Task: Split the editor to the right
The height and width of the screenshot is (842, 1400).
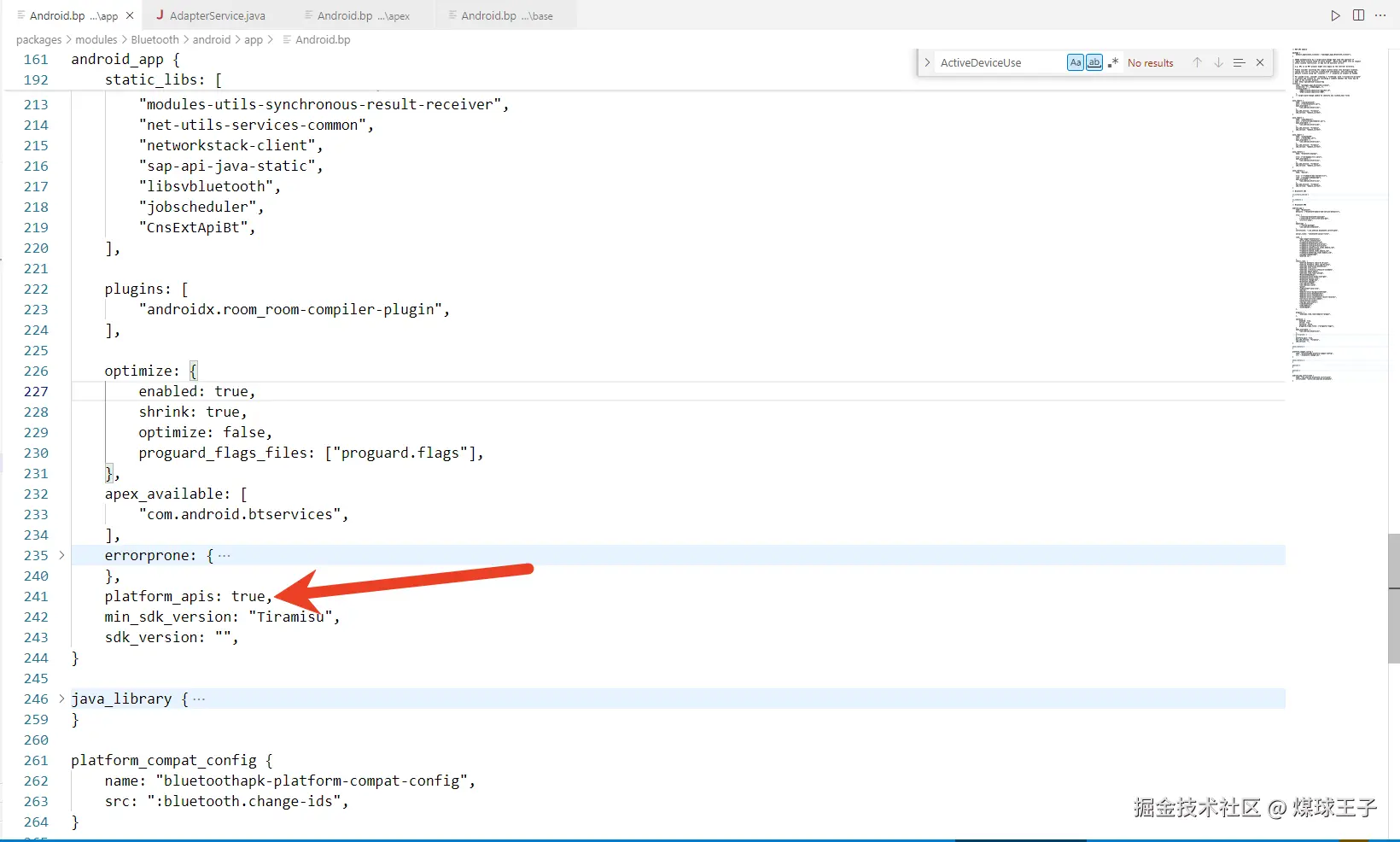Action: click(1358, 15)
